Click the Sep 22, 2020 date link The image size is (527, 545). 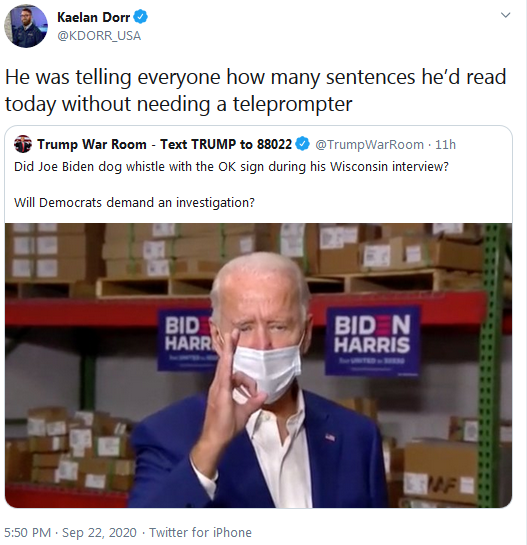[99, 532]
